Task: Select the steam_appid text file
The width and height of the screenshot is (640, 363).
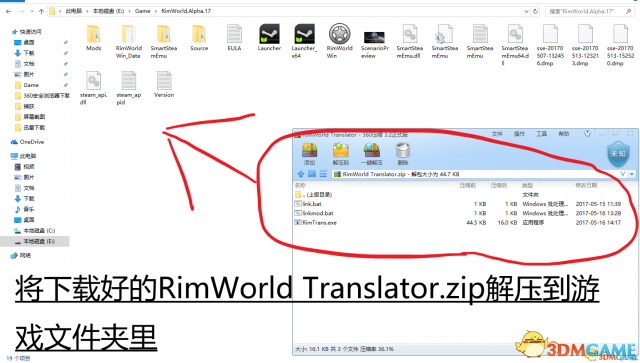Action: tap(129, 88)
